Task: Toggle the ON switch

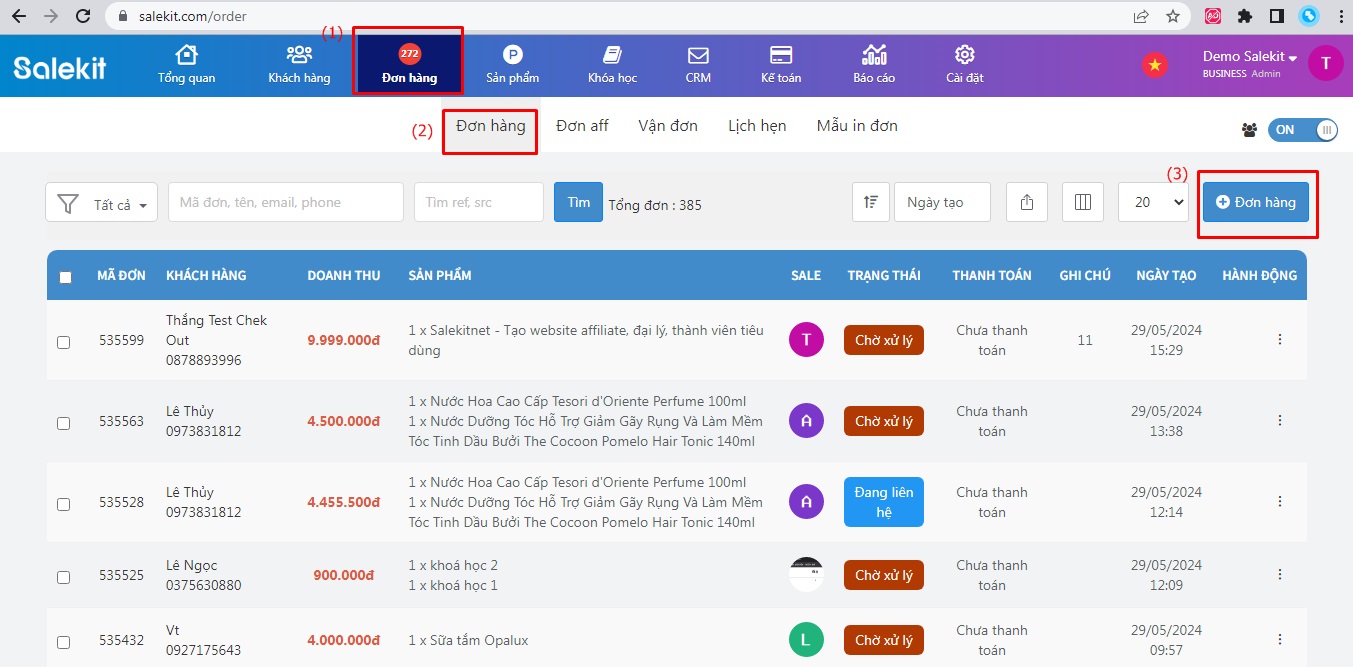Action: 1302,130
